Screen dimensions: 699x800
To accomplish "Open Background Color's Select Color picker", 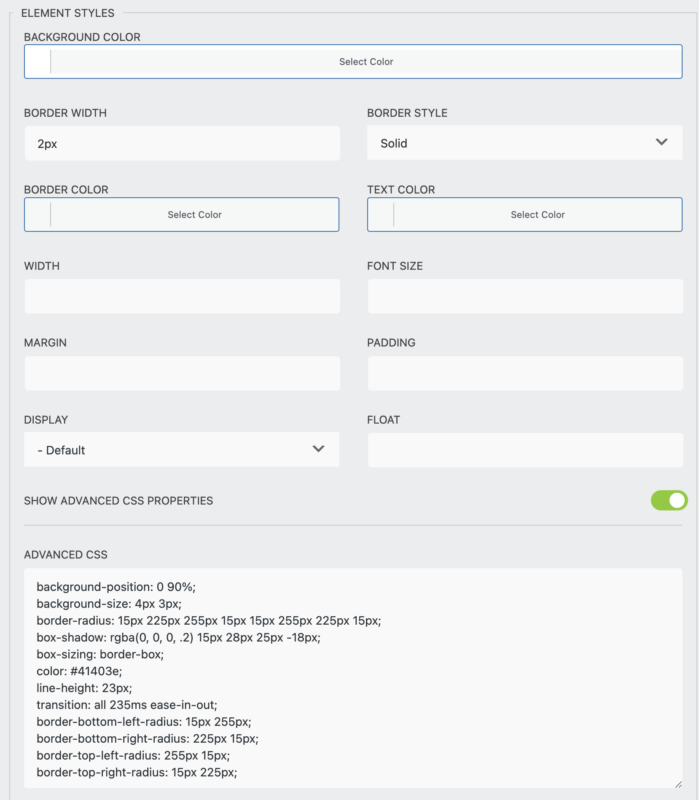I will click(x=366, y=62).
